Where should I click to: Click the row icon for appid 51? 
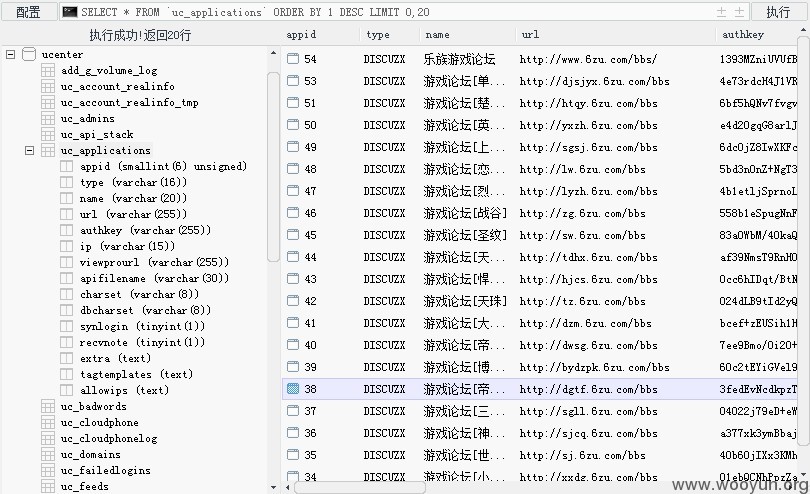[293, 102]
